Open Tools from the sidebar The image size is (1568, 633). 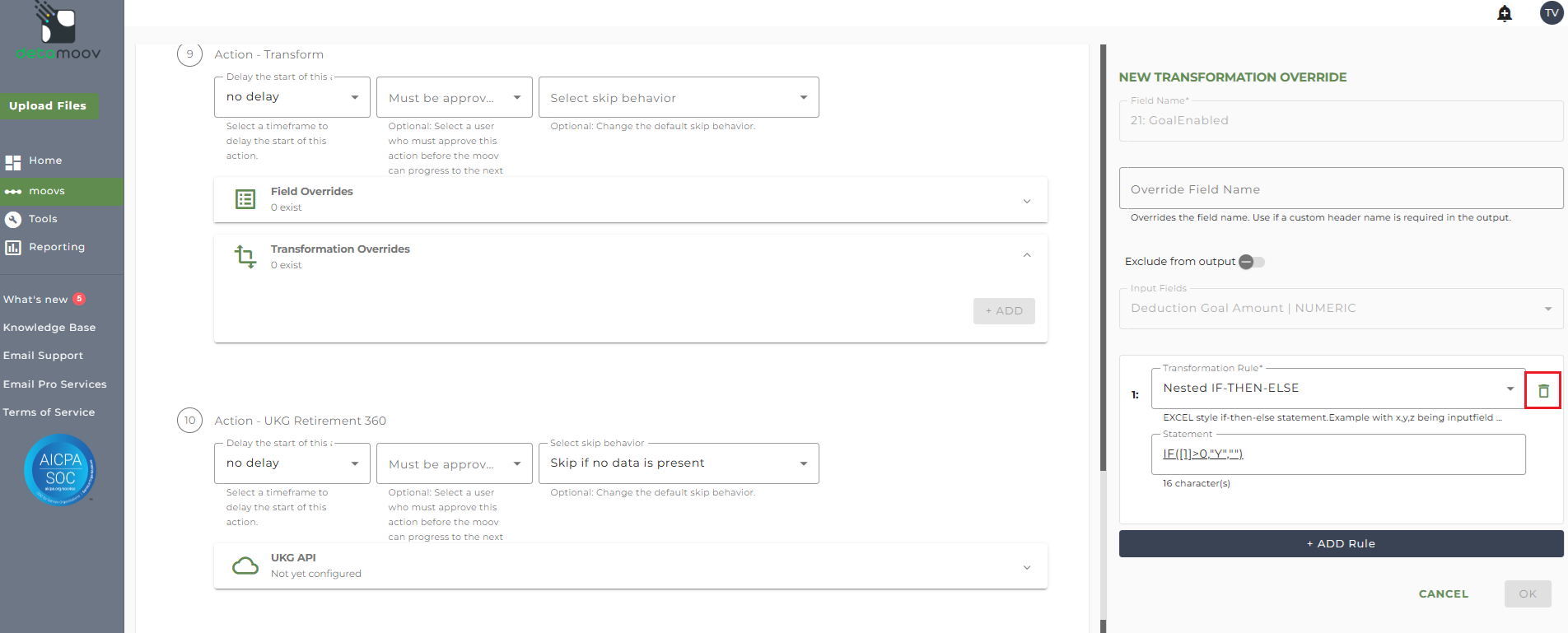pos(43,219)
